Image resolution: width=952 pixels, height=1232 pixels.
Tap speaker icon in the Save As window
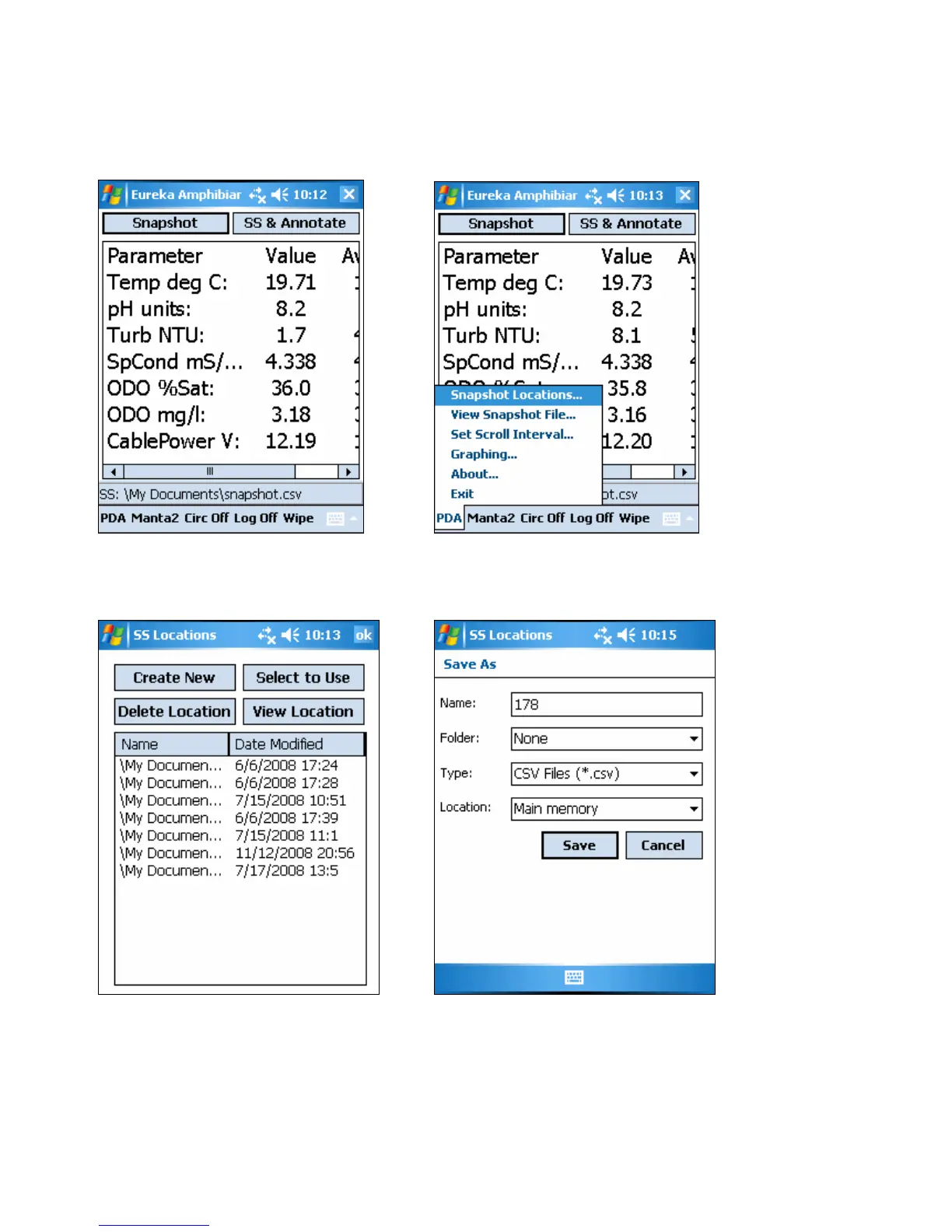(x=627, y=635)
